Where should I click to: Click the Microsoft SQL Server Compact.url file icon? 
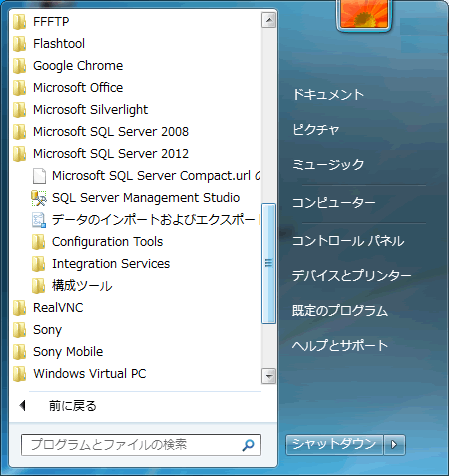(39, 176)
